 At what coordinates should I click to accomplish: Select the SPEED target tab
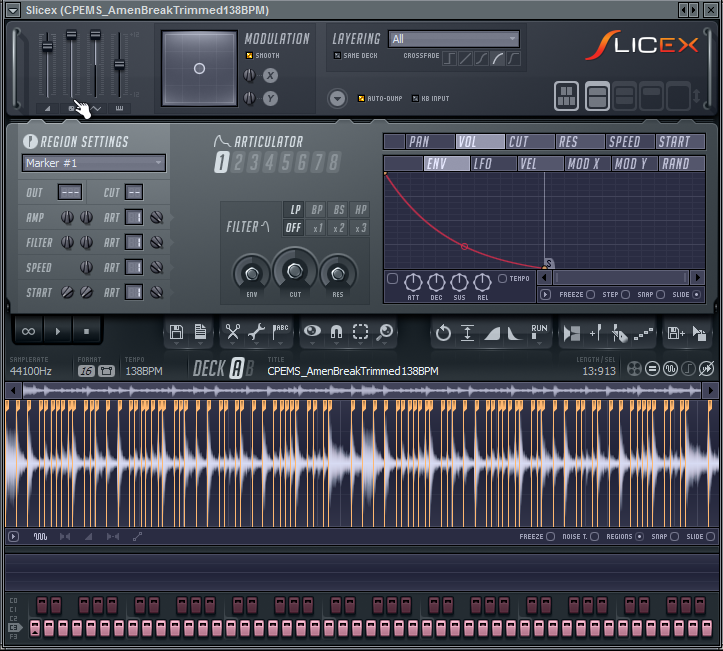pyautogui.click(x=629, y=142)
